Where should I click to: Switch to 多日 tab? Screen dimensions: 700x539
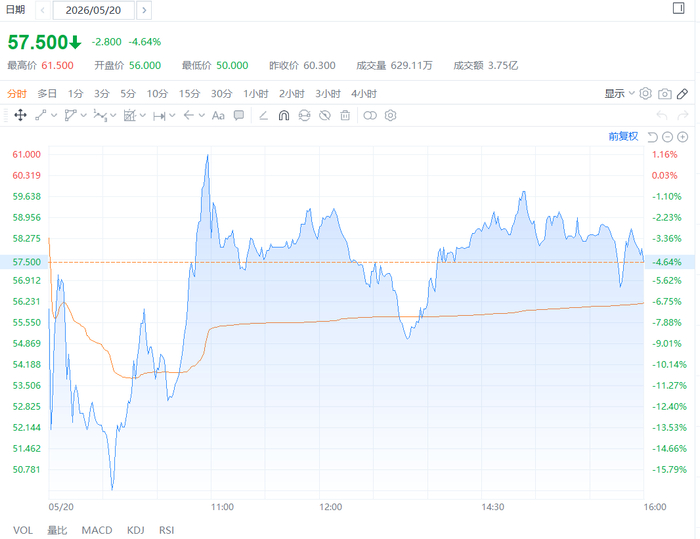click(x=47, y=94)
